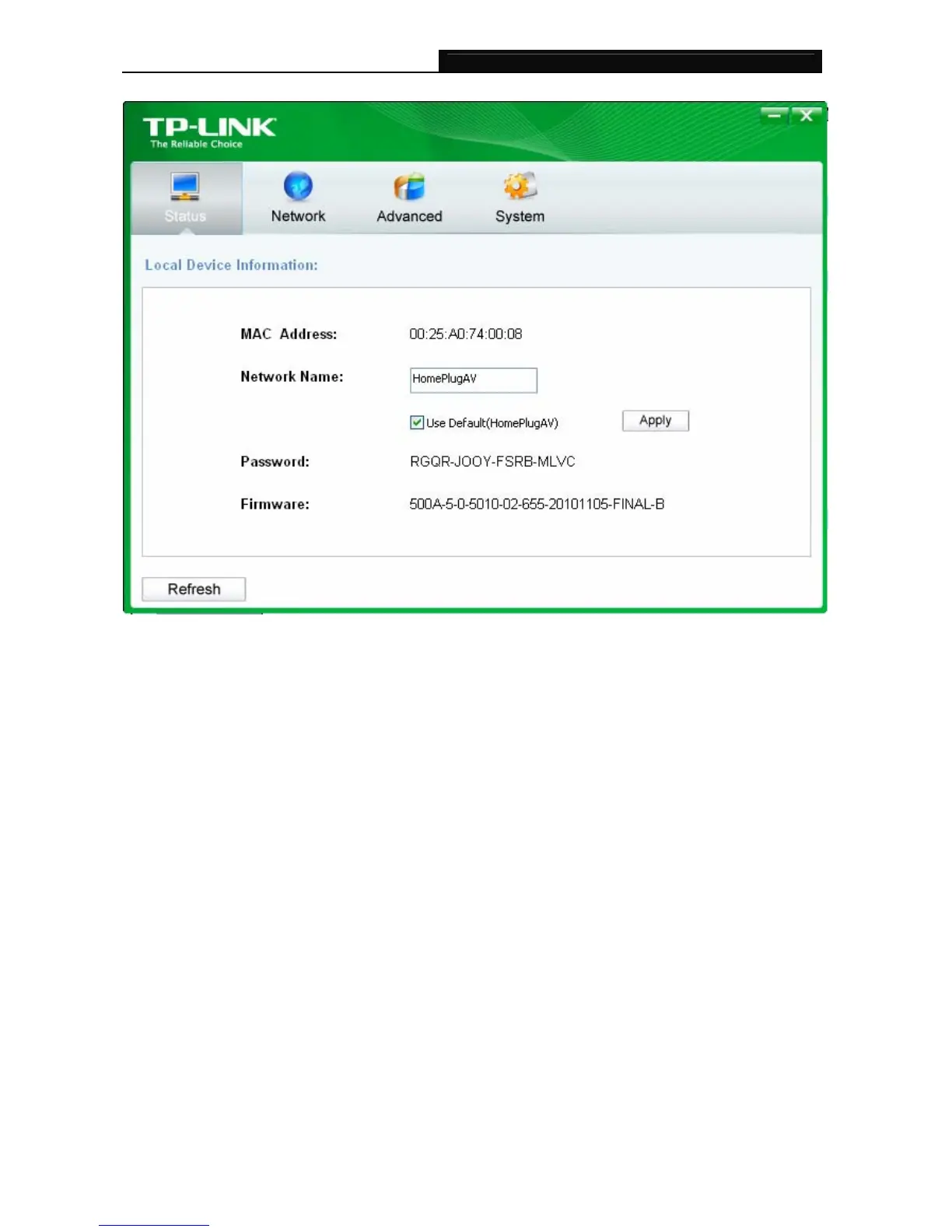The image size is (952, 1232).
Task: Select password text RGQR-JOOY-FSRB-MLVC
Action: pyautogui.click(x=492, y=461)
